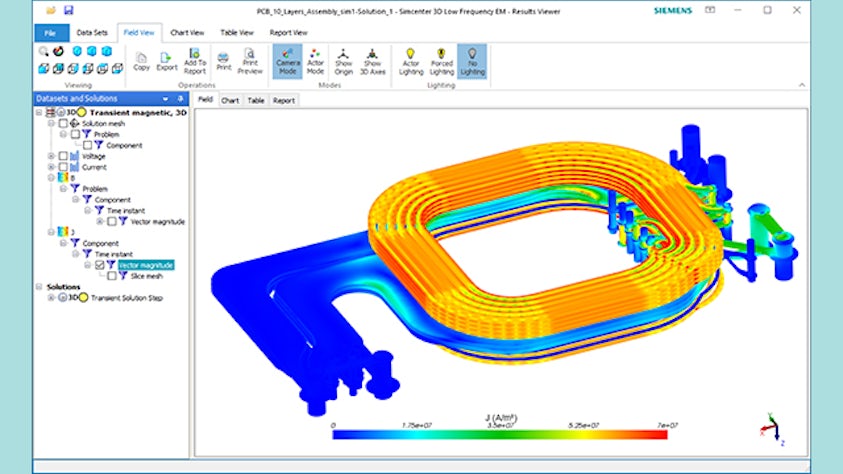Collapse the ribbon using the chevron
This screenshot has width=843, height=474.
pyautogui.click(x=802, y=85)
